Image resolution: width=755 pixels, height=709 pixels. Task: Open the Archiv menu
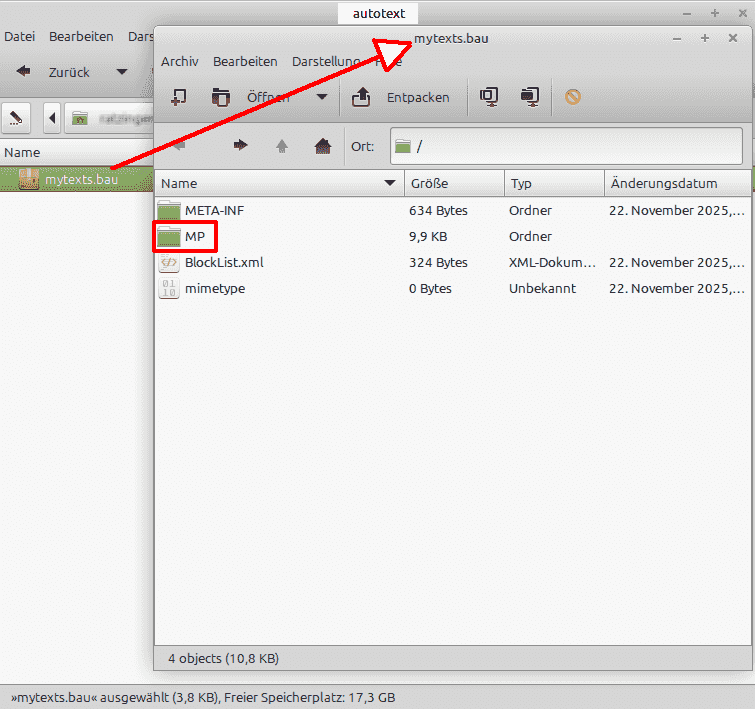pyautogui.click(x=180, y=61)
